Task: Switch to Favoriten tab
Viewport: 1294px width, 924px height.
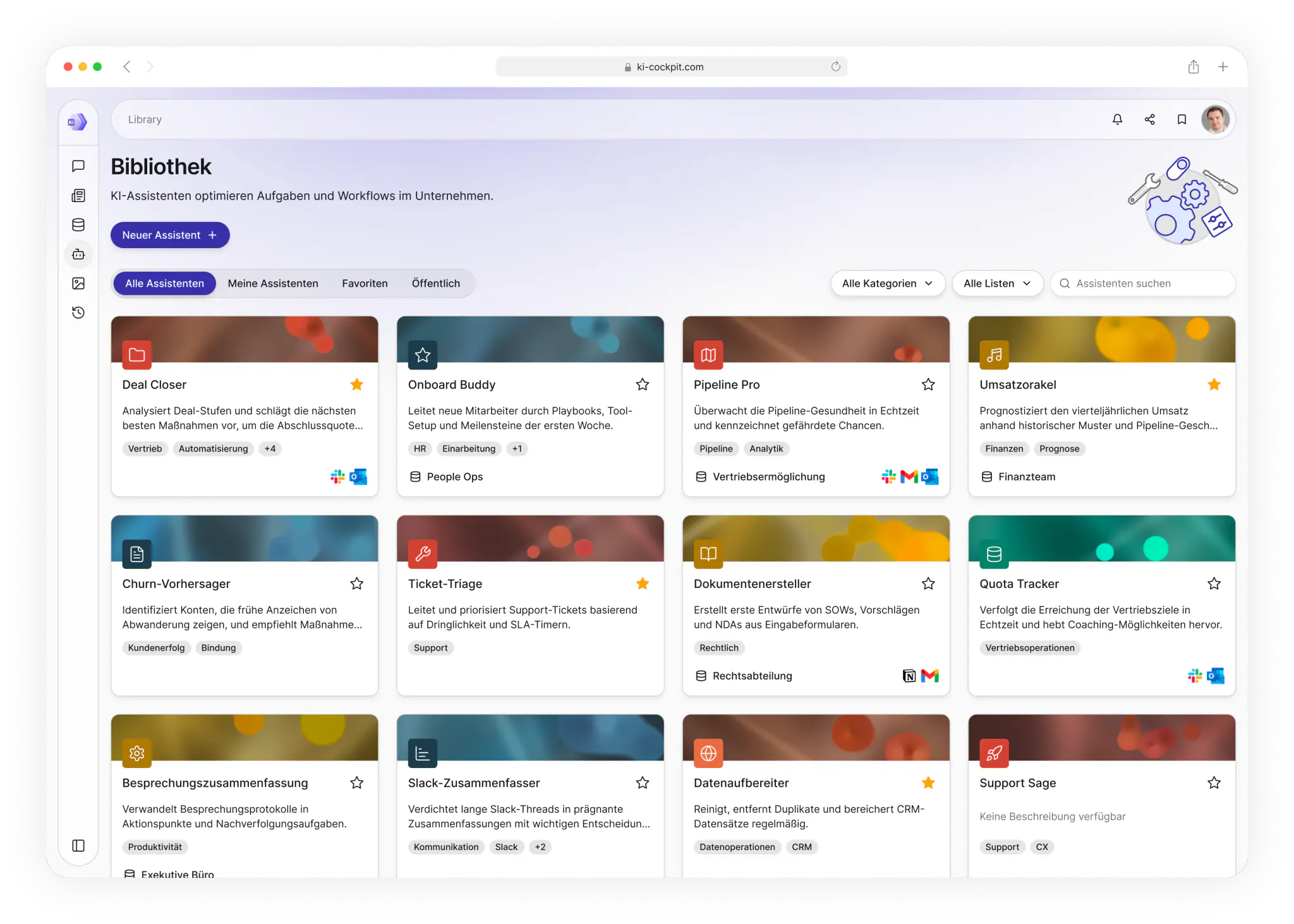Action: [365, 284]
